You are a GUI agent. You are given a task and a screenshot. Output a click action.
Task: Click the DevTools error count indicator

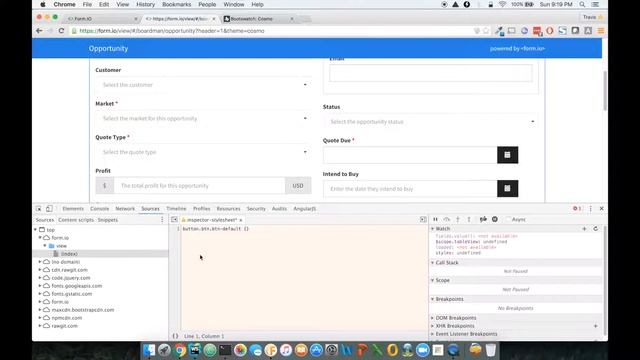point(577,209)
